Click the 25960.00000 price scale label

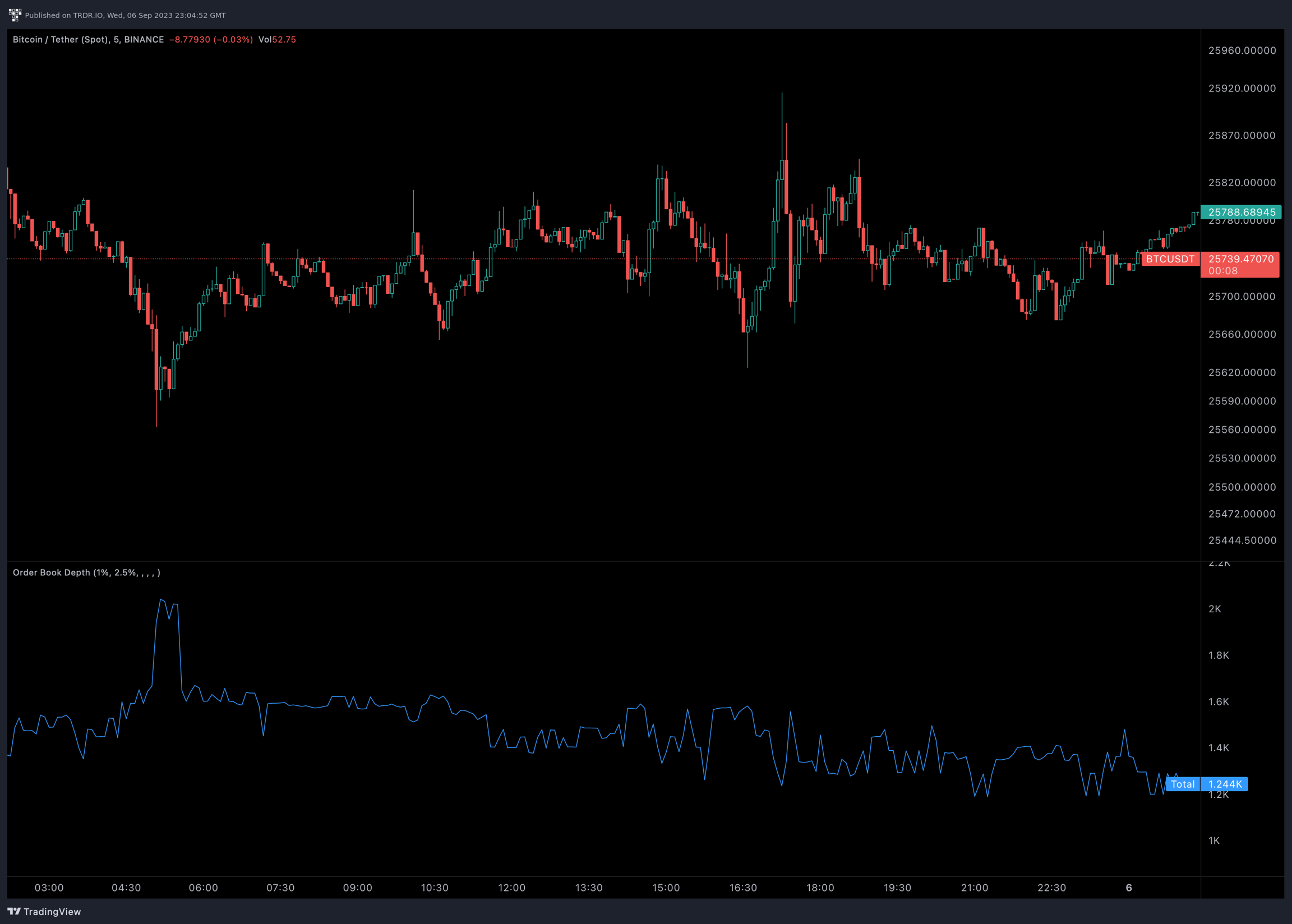tap(1242, 50)
